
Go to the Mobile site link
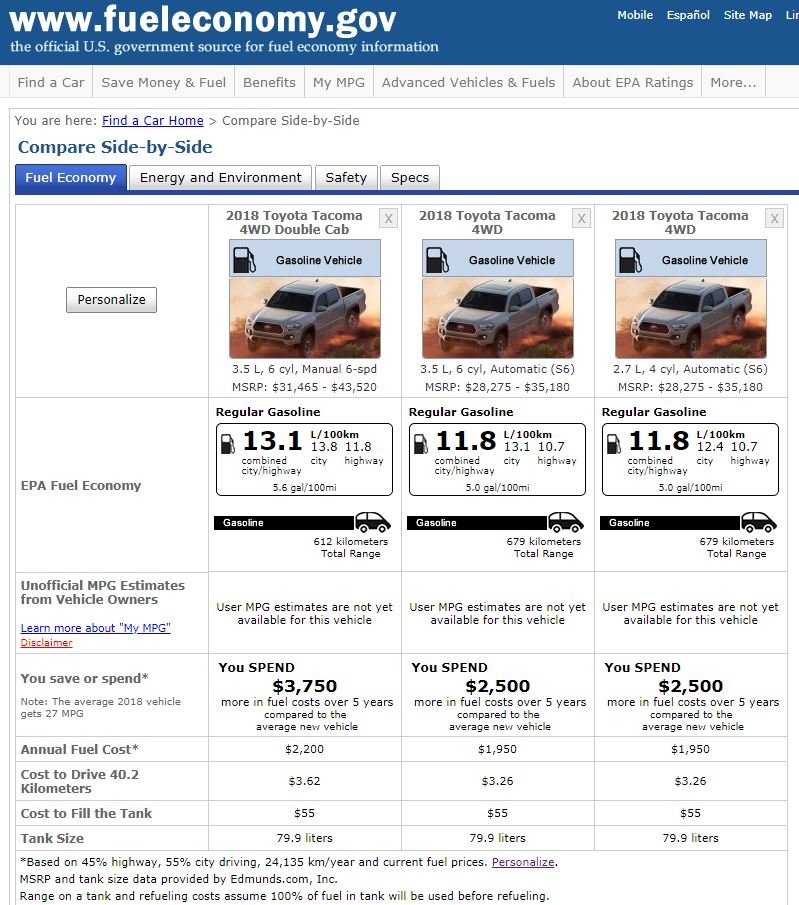[x=635, y=15]
